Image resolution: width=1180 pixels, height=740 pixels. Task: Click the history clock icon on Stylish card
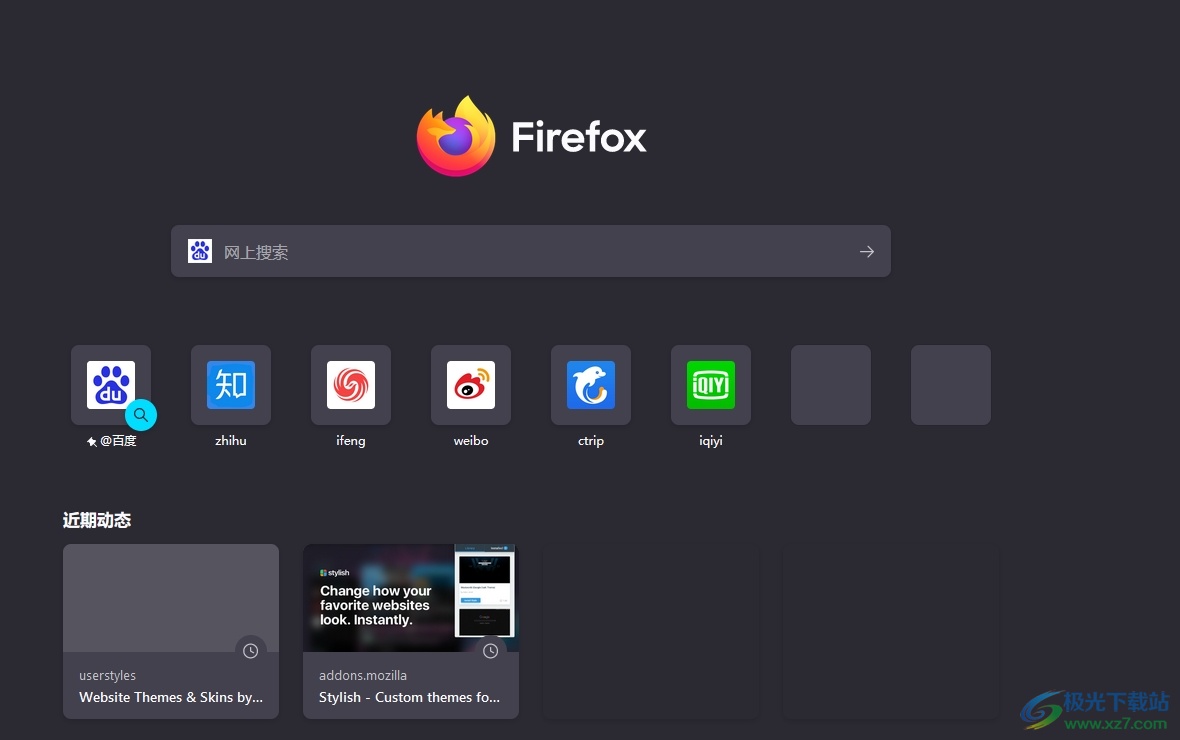491,651
